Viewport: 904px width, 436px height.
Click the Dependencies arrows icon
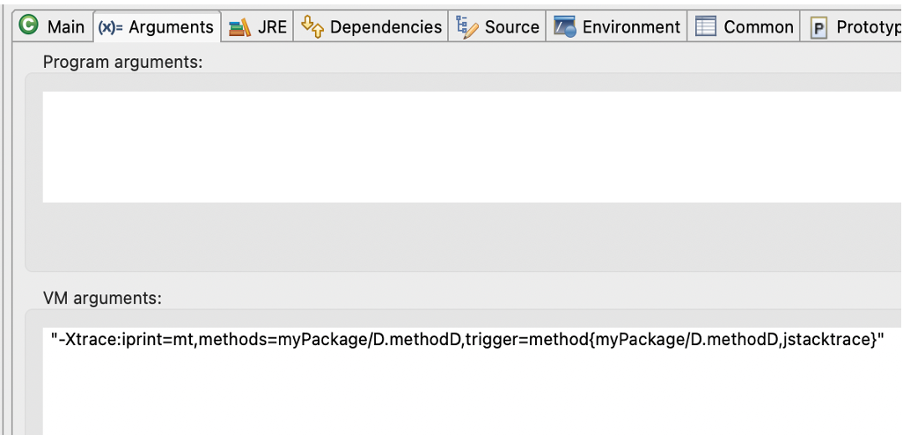(313, 25)
